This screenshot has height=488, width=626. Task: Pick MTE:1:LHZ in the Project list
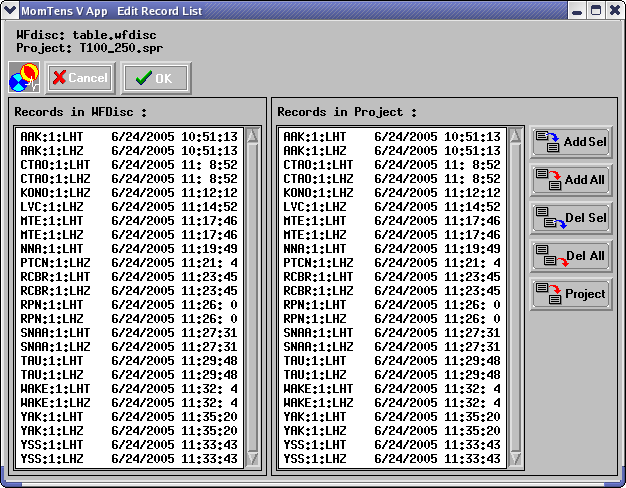[x=392, y=234]
